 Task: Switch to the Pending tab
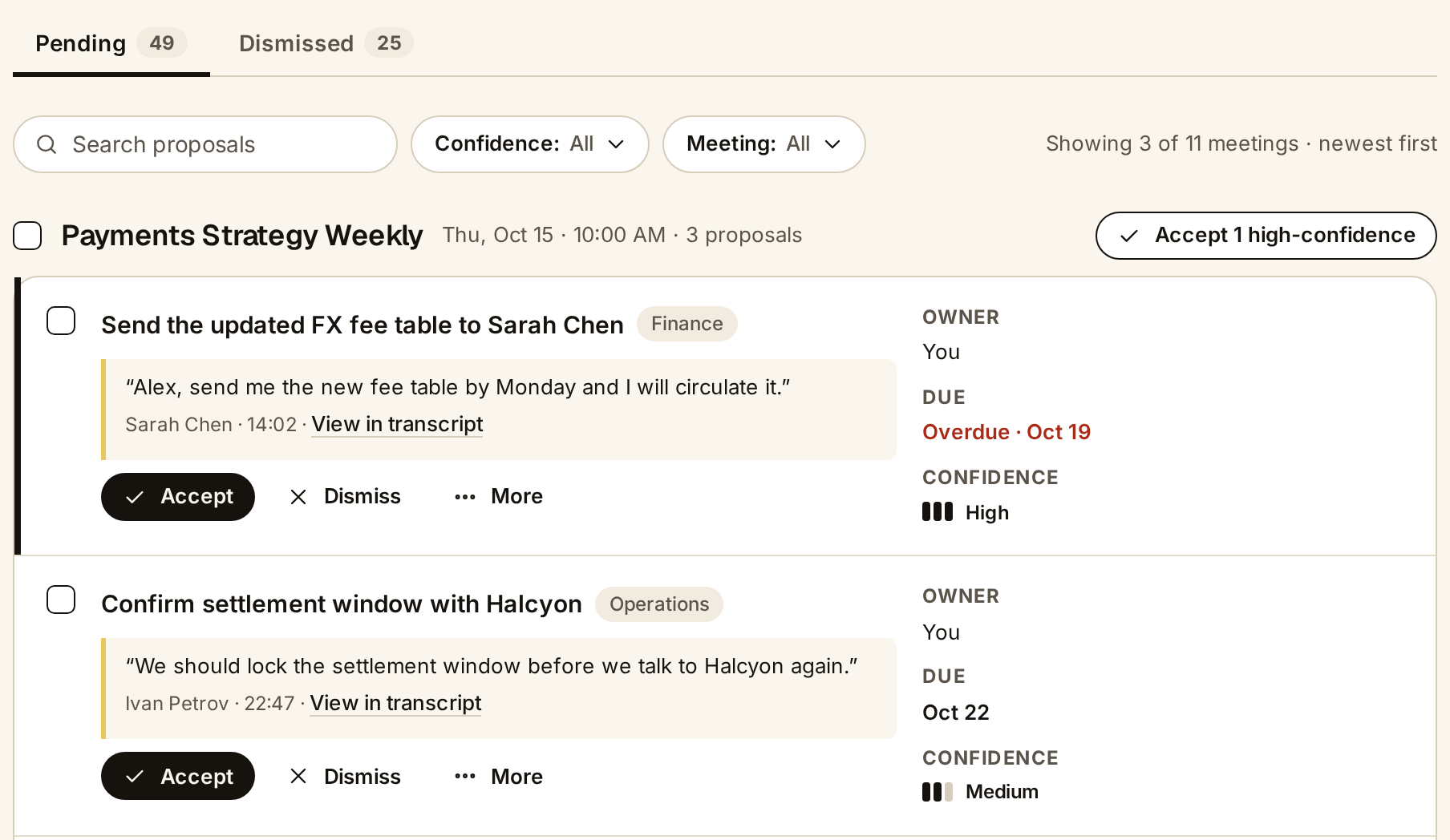coord(111,43)
